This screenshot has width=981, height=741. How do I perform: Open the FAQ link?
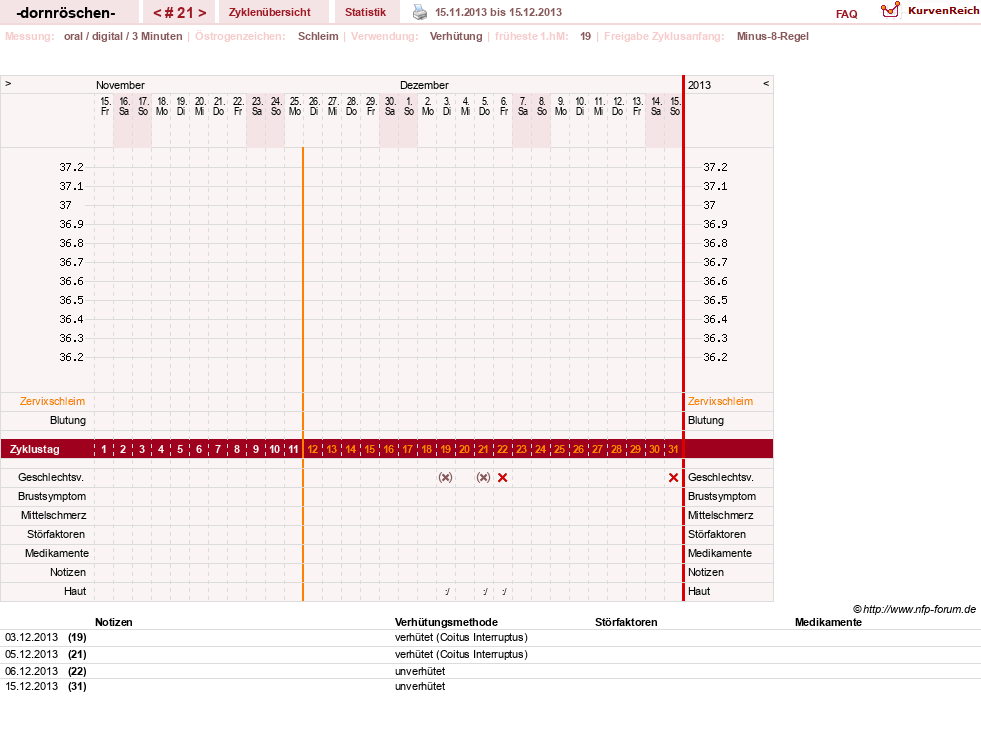tap(846, 14)
